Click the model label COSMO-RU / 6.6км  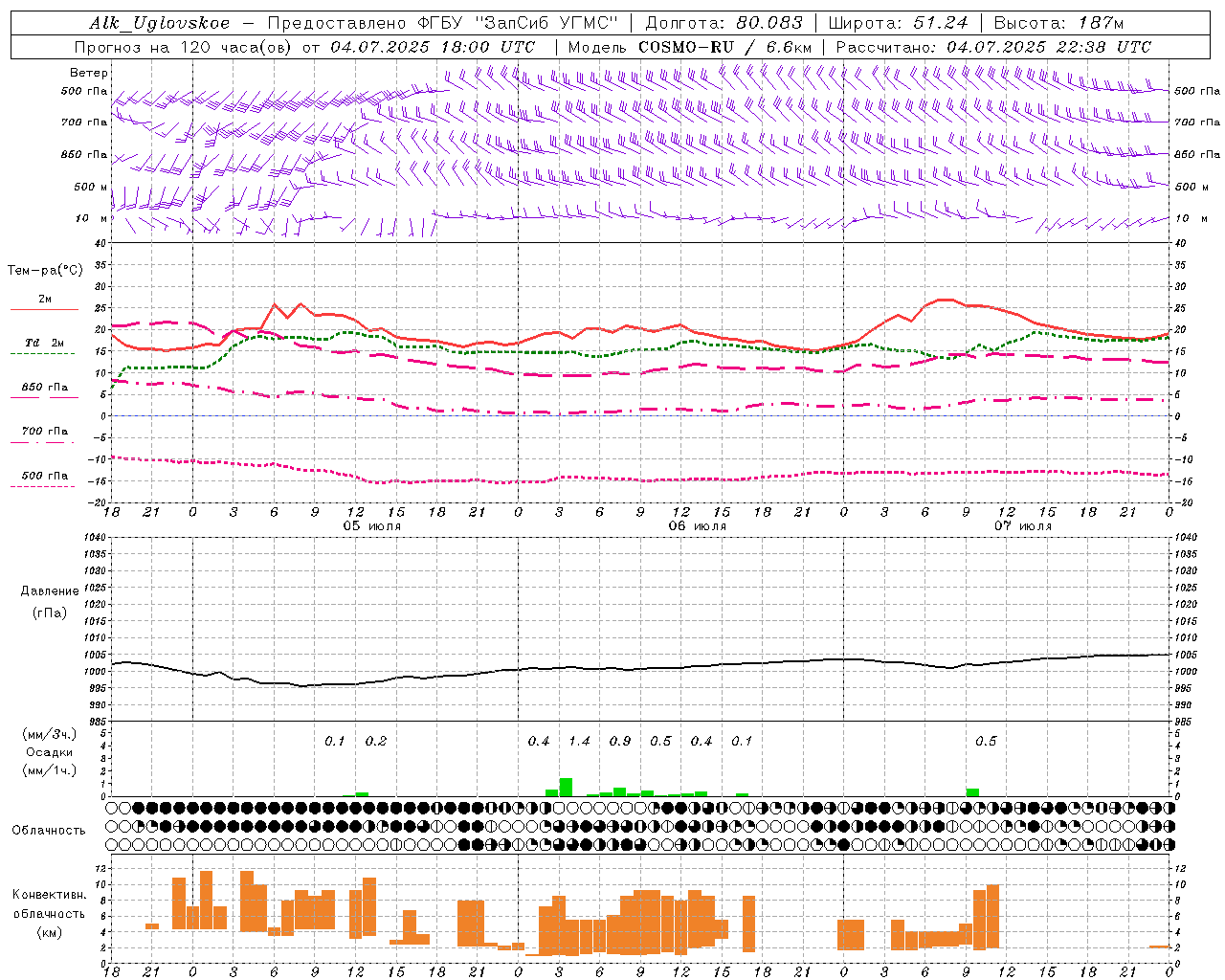pyautogui.click(x=725, y=47)
